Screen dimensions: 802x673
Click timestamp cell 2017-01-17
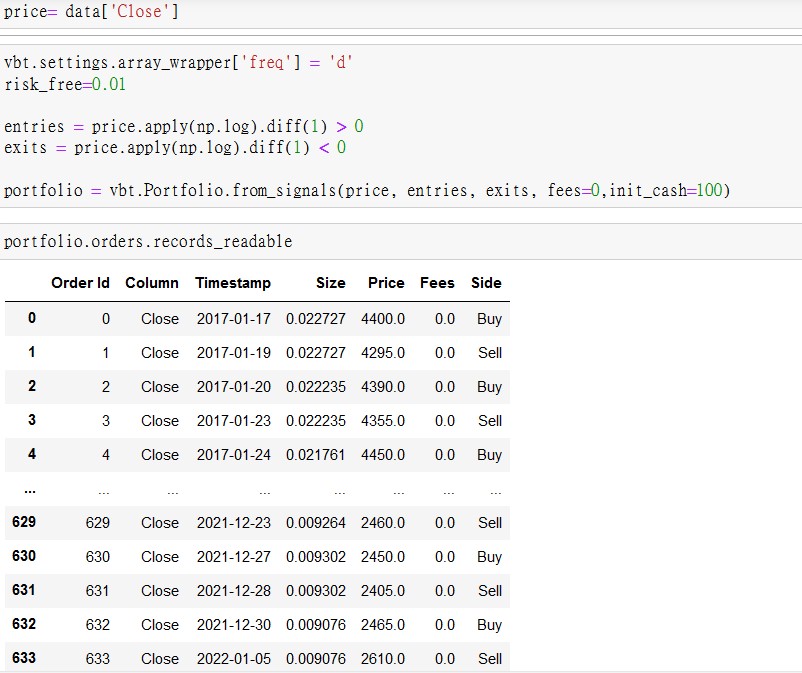(x=234, y=319)
